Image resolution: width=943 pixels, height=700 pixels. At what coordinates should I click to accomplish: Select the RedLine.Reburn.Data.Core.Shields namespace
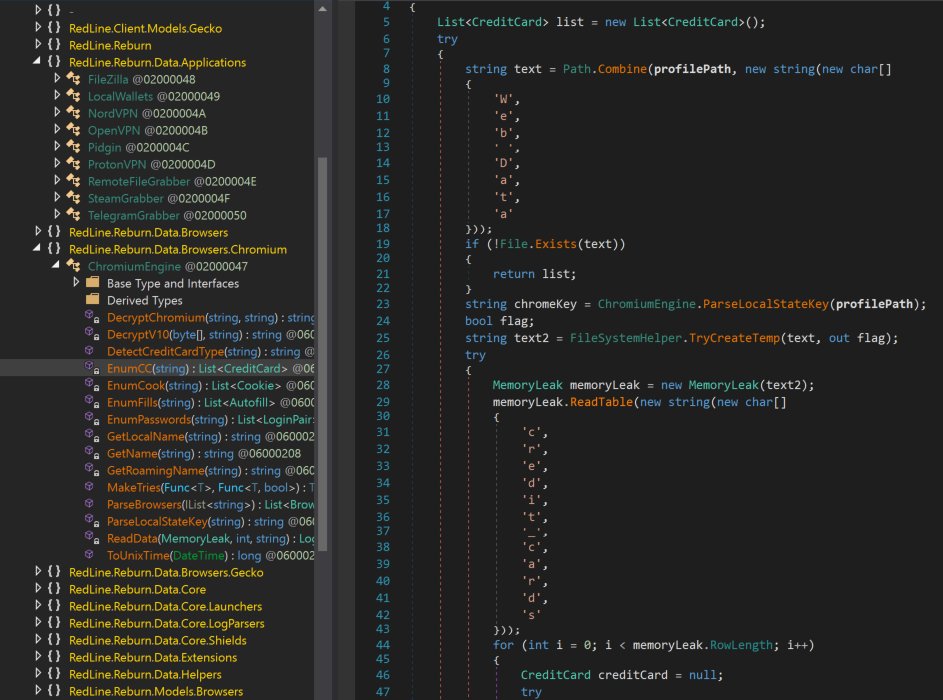[x=158, y=640]
